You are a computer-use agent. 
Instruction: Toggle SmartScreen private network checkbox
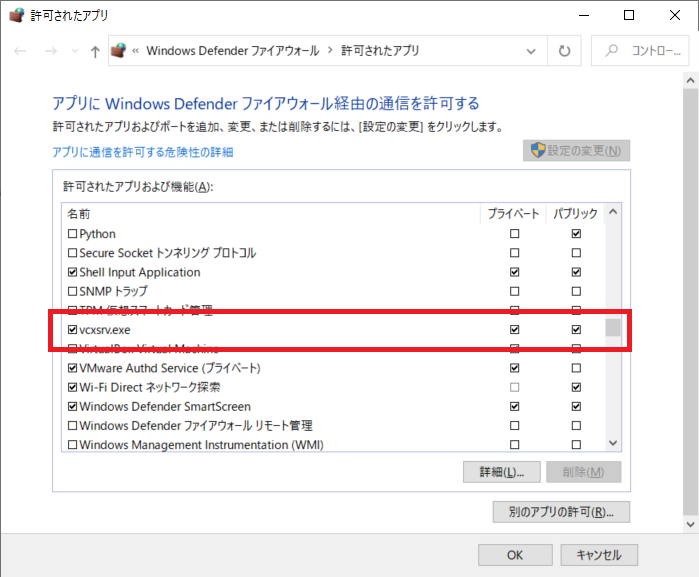(514, 406)
